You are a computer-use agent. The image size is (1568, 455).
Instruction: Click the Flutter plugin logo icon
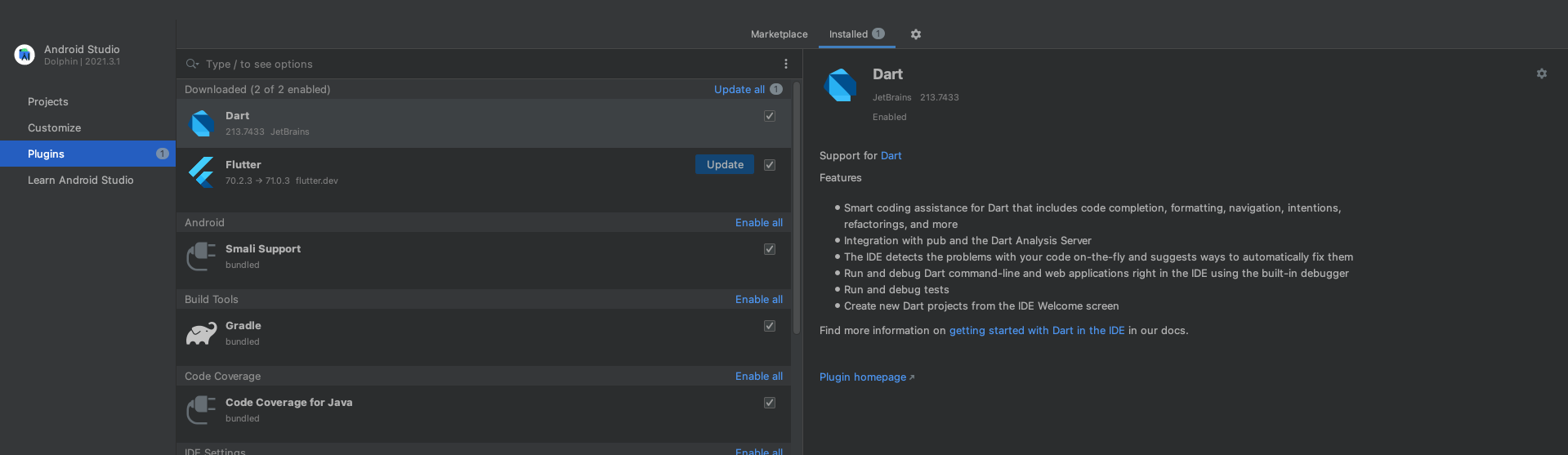pos(202,172)
